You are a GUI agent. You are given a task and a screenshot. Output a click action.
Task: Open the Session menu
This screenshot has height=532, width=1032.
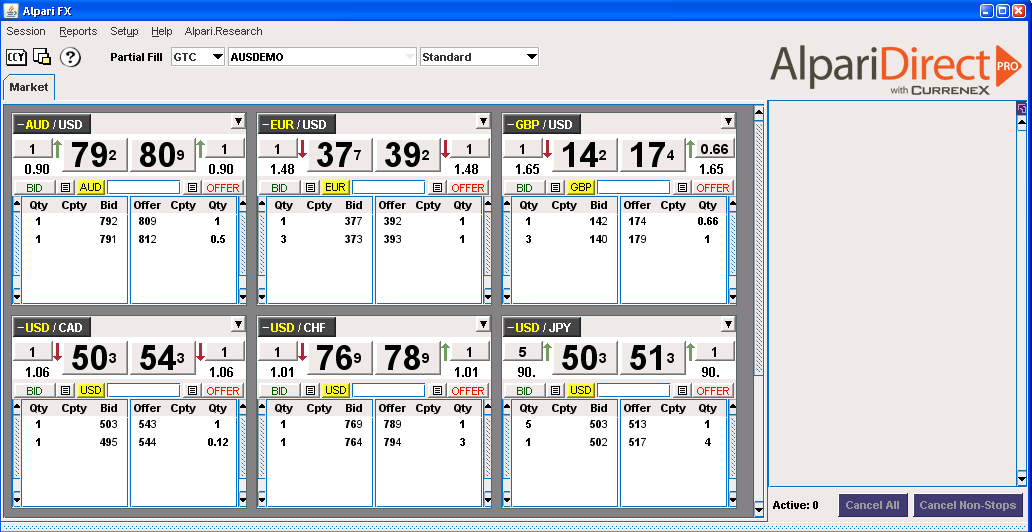(x=26, y=31)
